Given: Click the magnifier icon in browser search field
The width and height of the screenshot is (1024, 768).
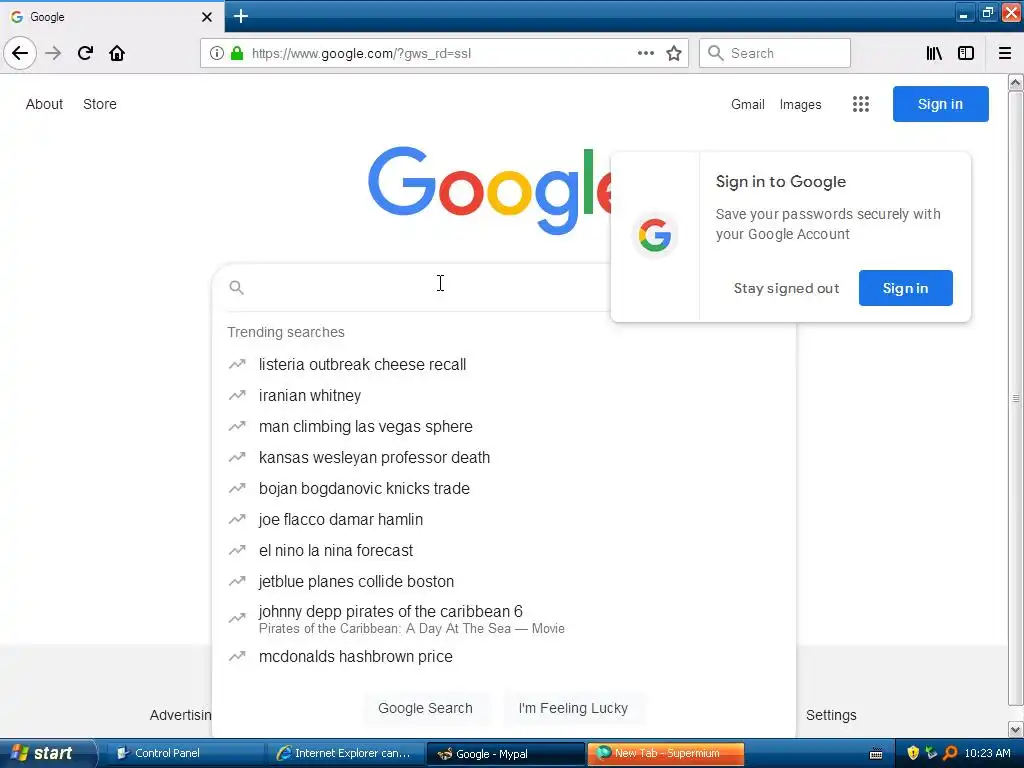Looking at the screenshot, I should coord(716,53).
